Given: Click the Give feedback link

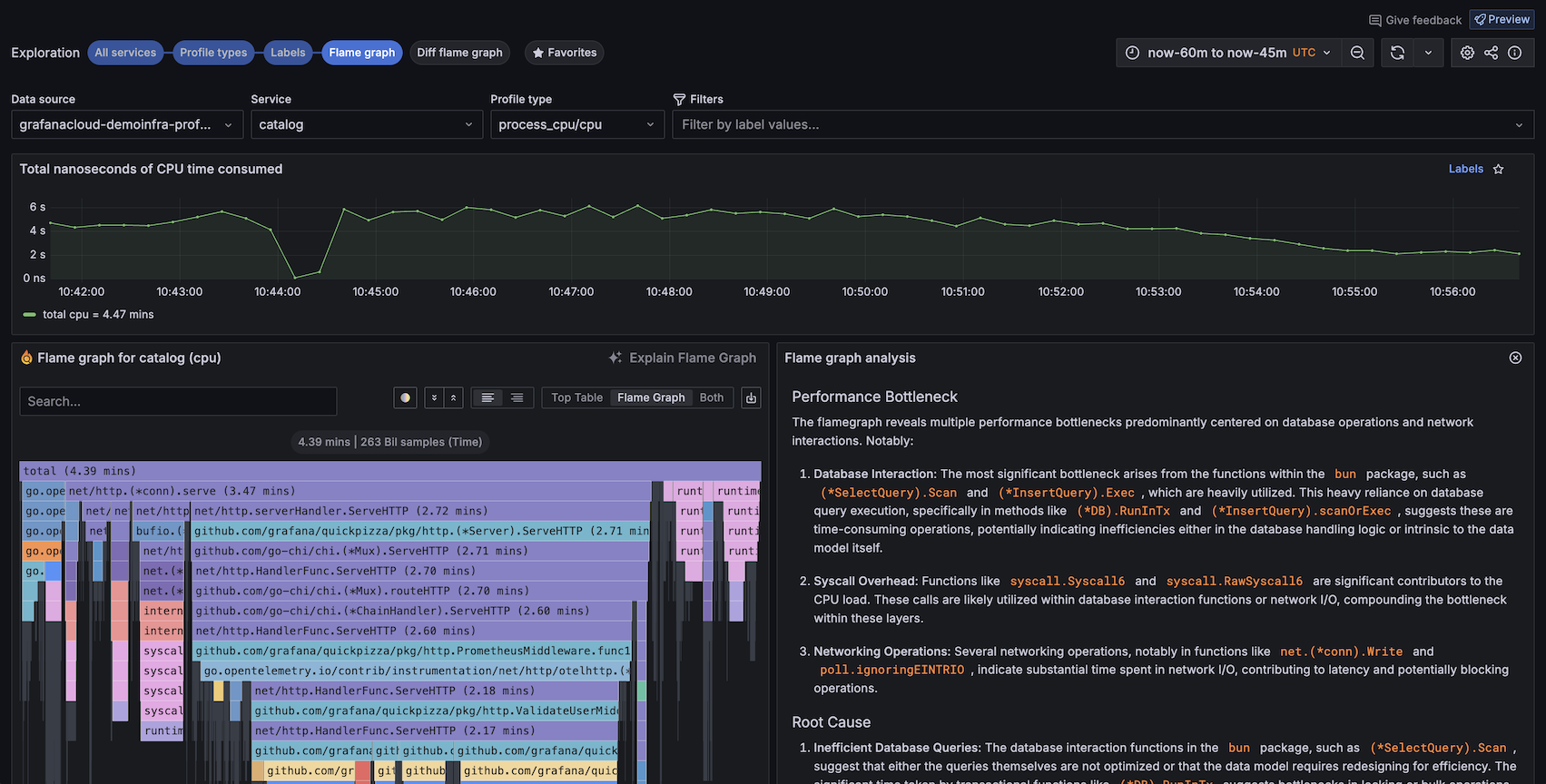Looking at the screenshot, I should [x=1415, y=20].
